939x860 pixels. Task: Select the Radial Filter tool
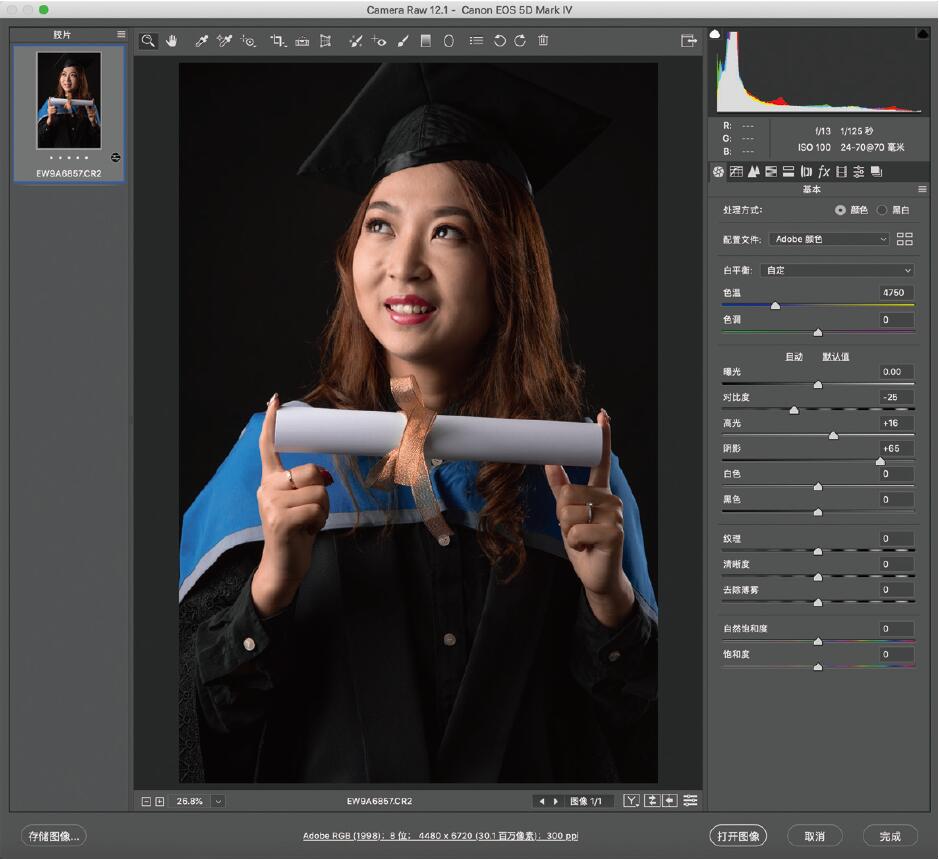[x=449, y=41]
